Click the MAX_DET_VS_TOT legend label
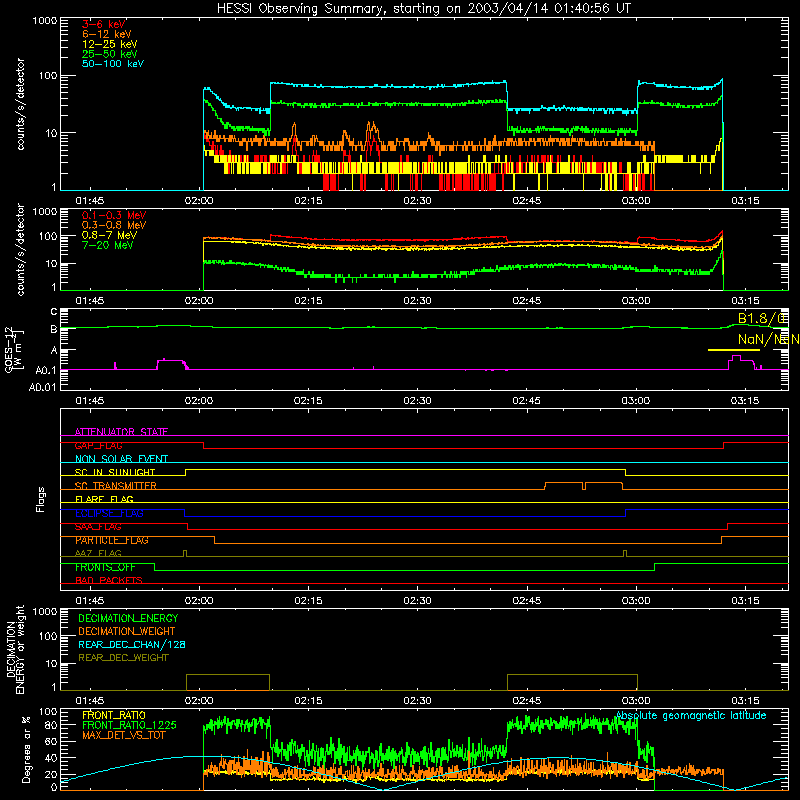The image size is (800, 800). pos(123,735)
